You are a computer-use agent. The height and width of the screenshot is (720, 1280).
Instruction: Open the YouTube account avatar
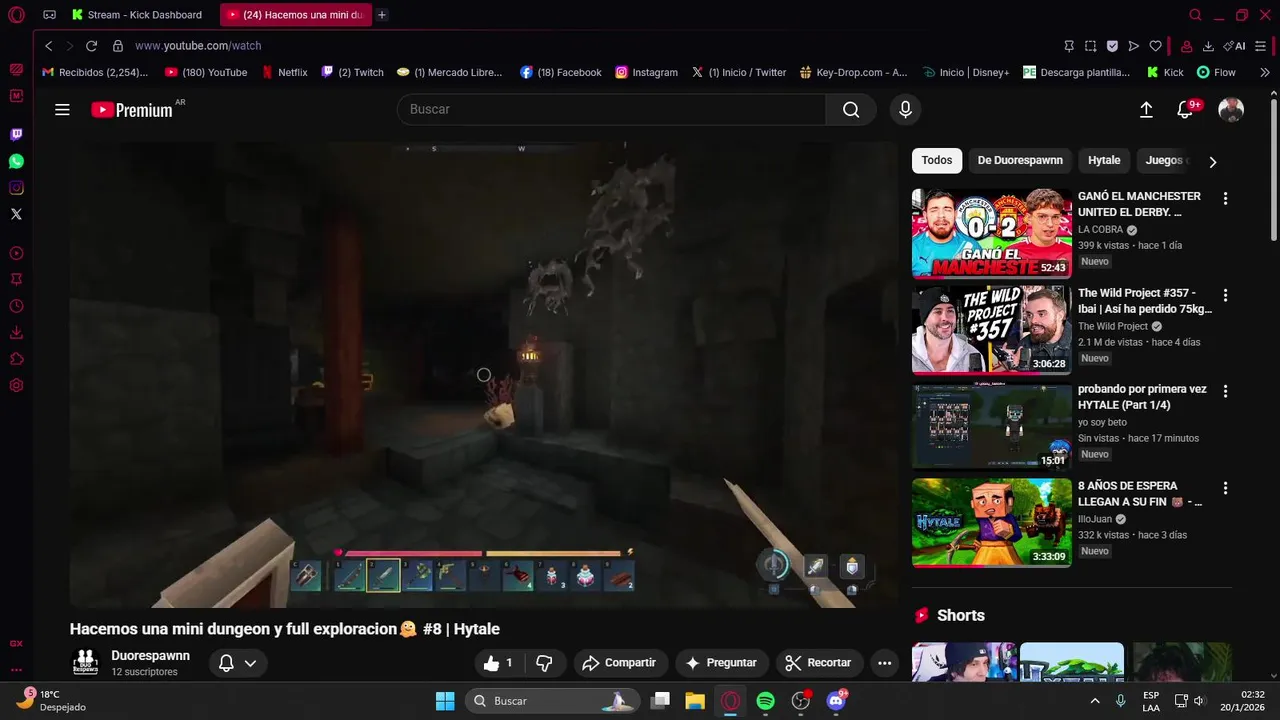[x=1231, y=109]
